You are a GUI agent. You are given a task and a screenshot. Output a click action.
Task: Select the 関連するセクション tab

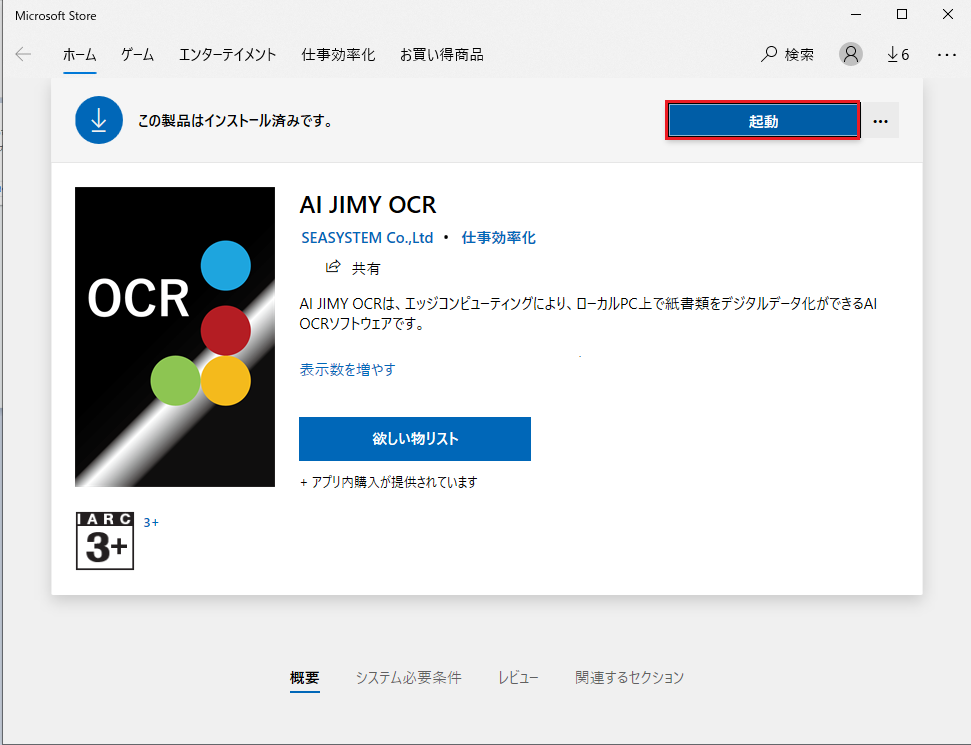click(x=629, y=677)
